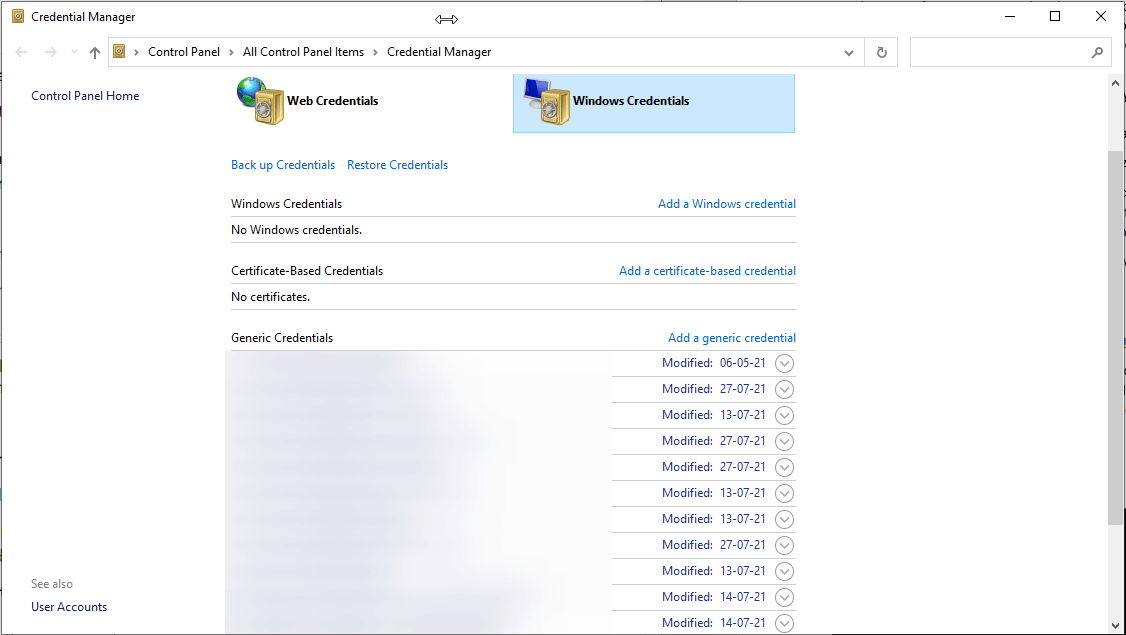Open Add a generic credential
Viewport: 1126px width, 635px height.
point(731,337)
